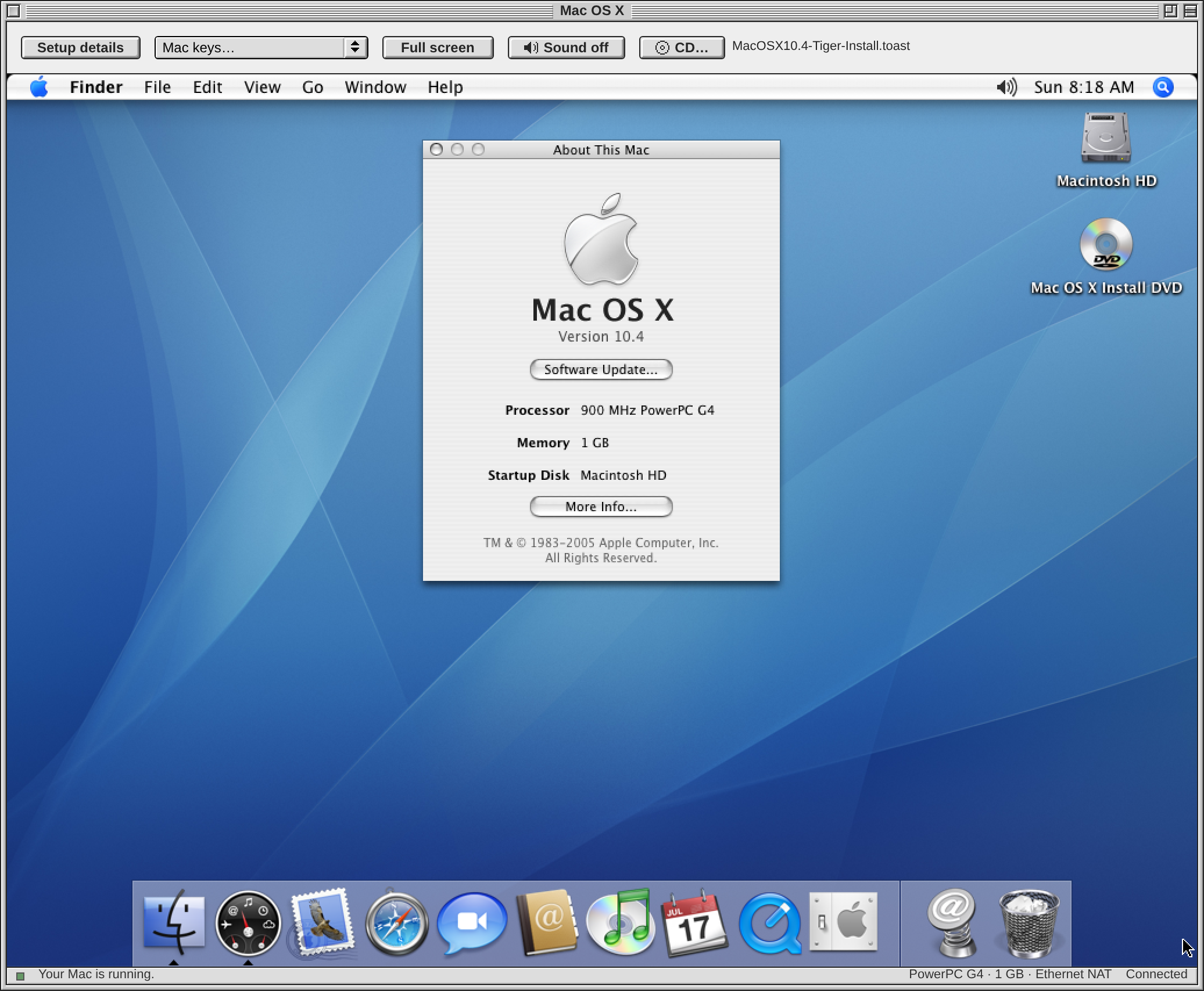Launch iTunes from the Dock
This screenshot has width=1204, height=991.
tap(620, 922)
